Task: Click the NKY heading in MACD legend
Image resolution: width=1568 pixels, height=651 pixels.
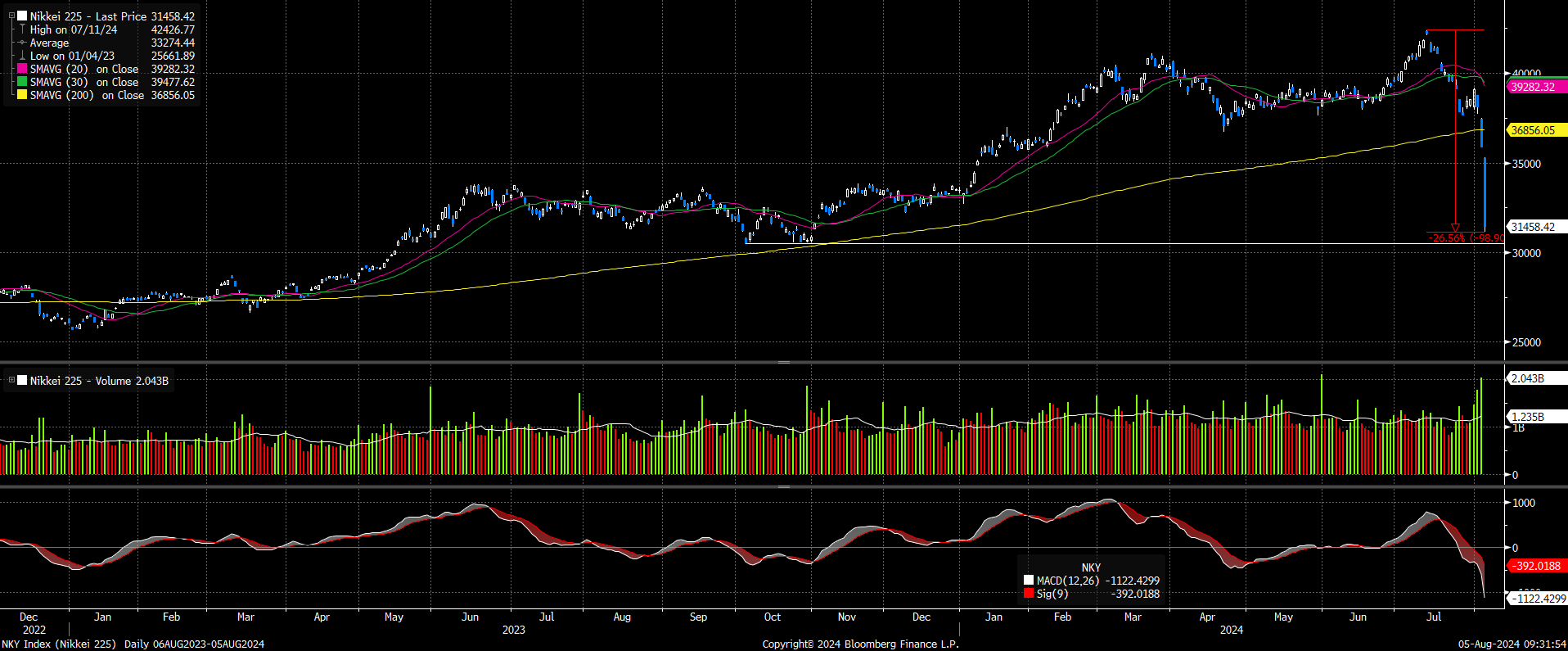Action: pyautogui.click(x=1091, y=567)
